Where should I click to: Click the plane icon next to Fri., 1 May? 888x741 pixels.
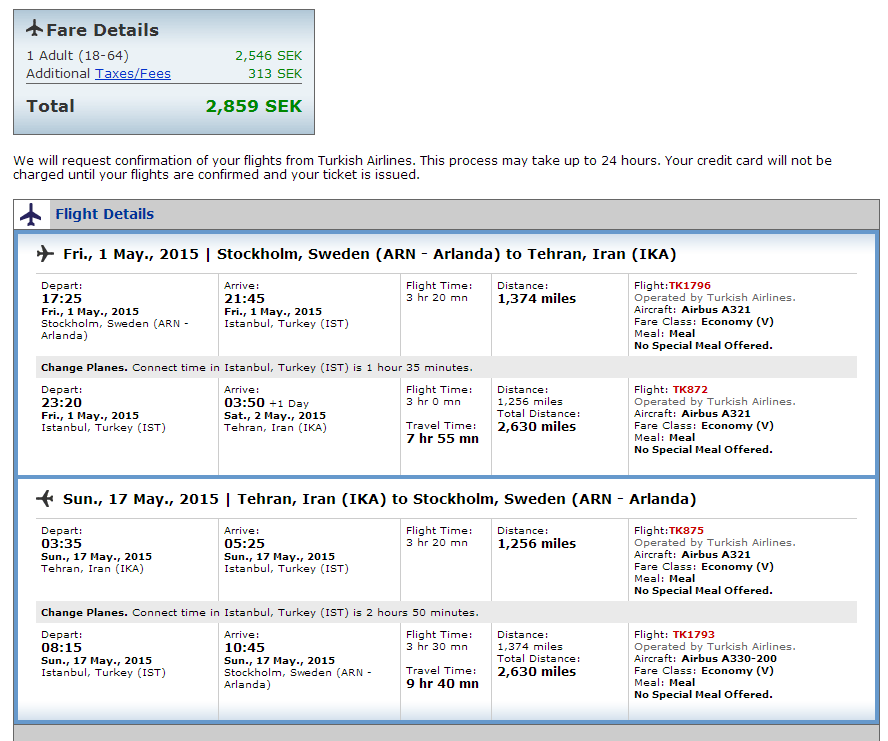[x=45, y=254]
